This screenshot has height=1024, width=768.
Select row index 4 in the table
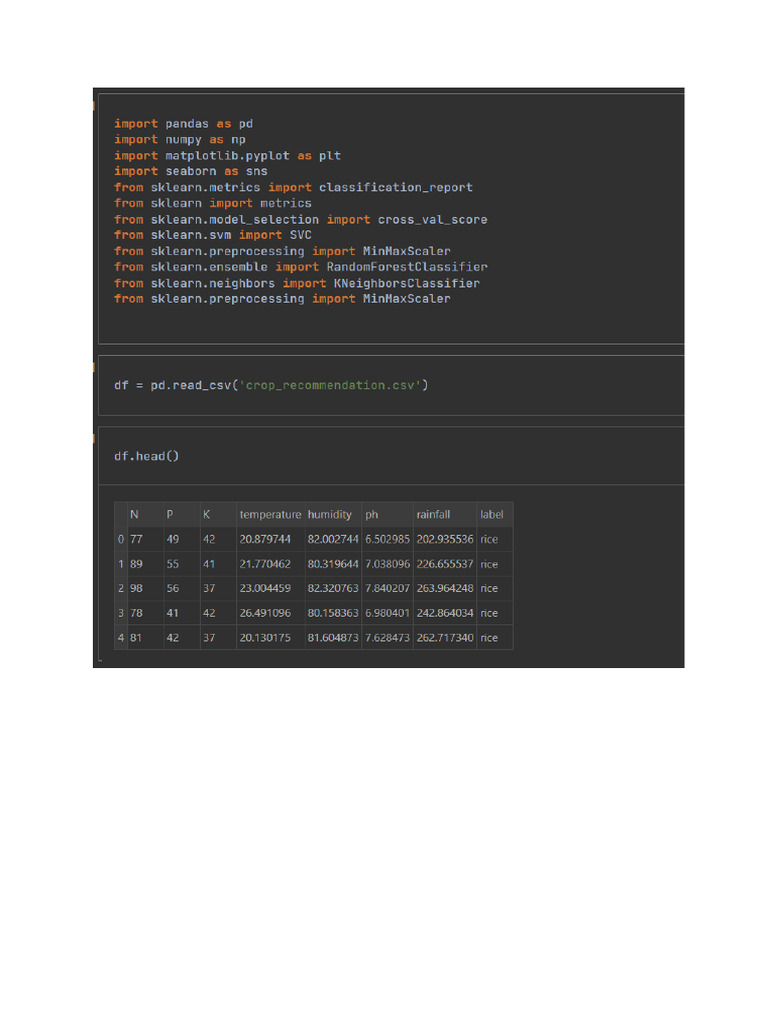(120, 637)
